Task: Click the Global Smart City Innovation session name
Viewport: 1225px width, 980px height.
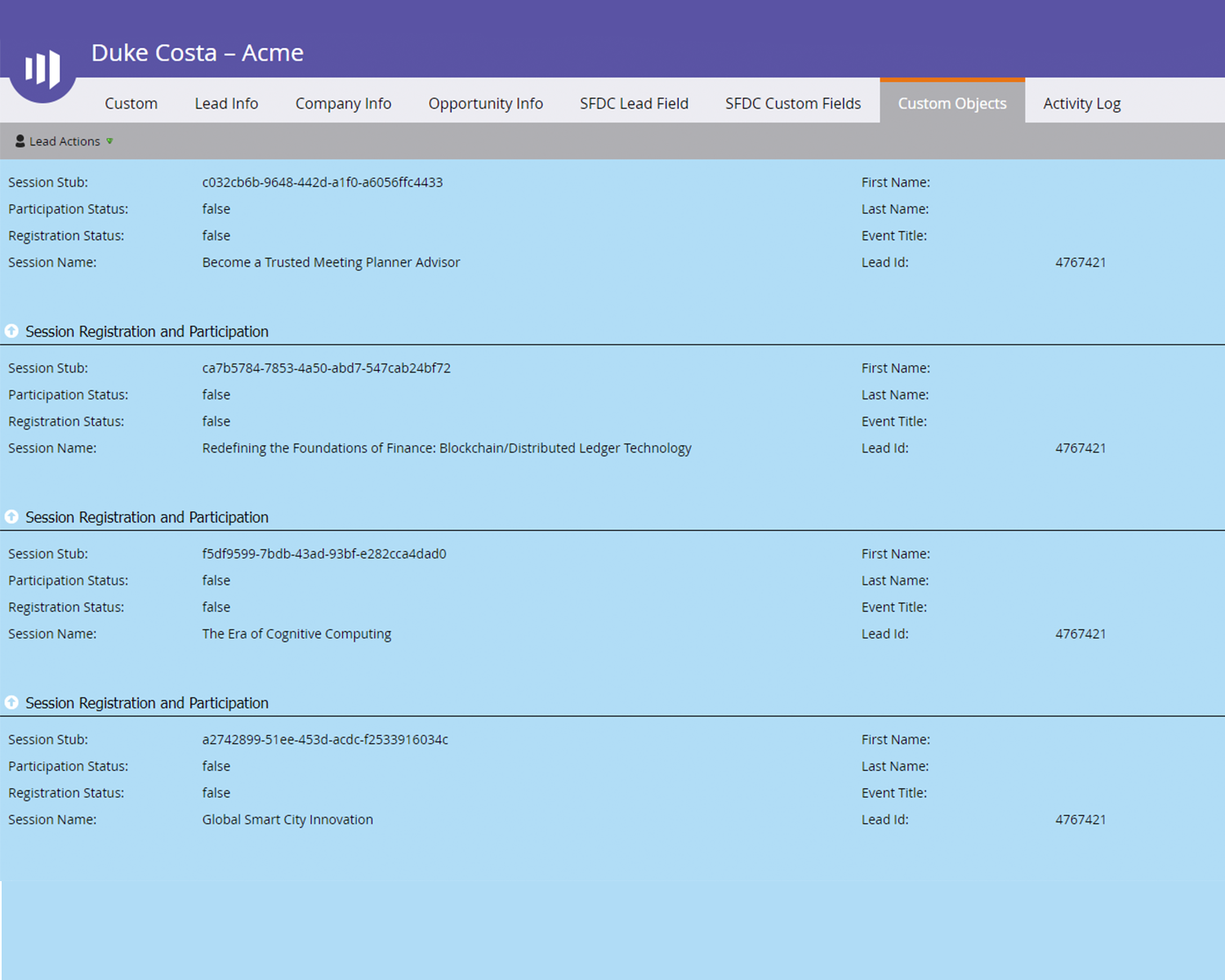Action: (287, 820)
